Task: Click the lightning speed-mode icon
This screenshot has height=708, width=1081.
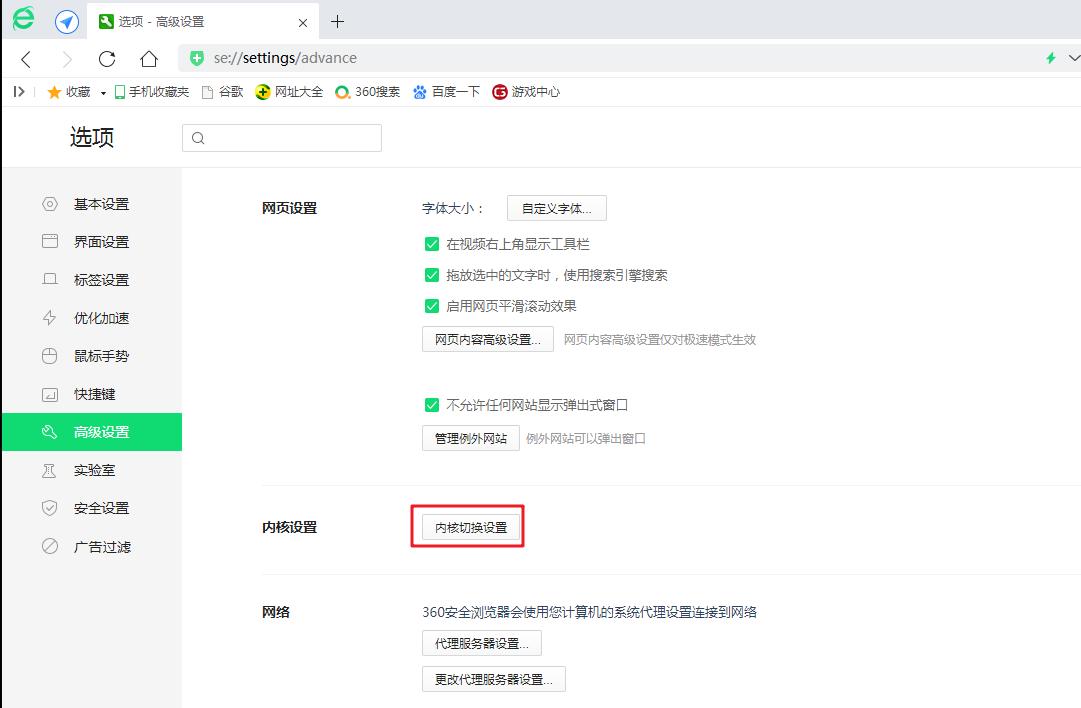Action: [x=1049, y=58]
